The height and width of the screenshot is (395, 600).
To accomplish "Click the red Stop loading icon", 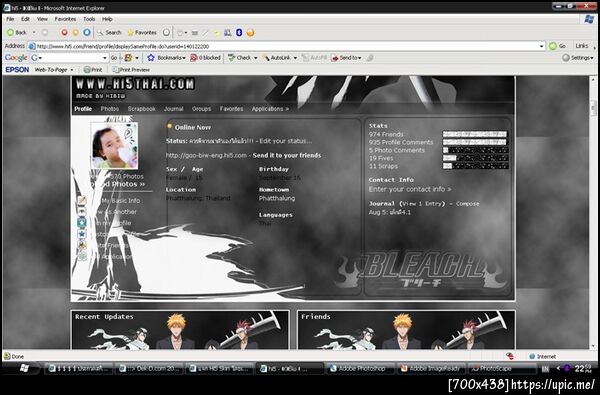I will (64, 33).
